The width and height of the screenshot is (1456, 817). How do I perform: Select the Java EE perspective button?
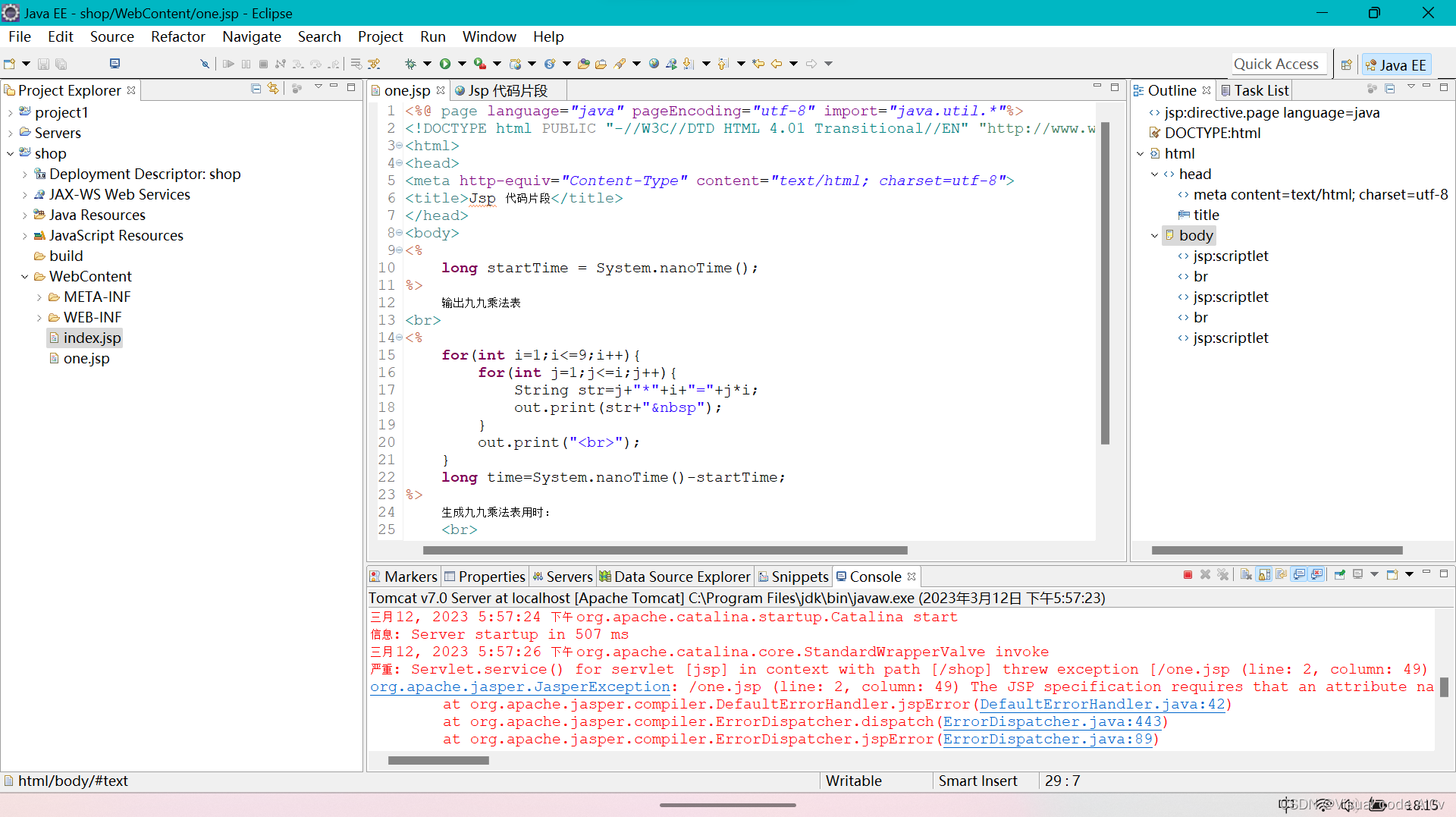point(1395,64)
